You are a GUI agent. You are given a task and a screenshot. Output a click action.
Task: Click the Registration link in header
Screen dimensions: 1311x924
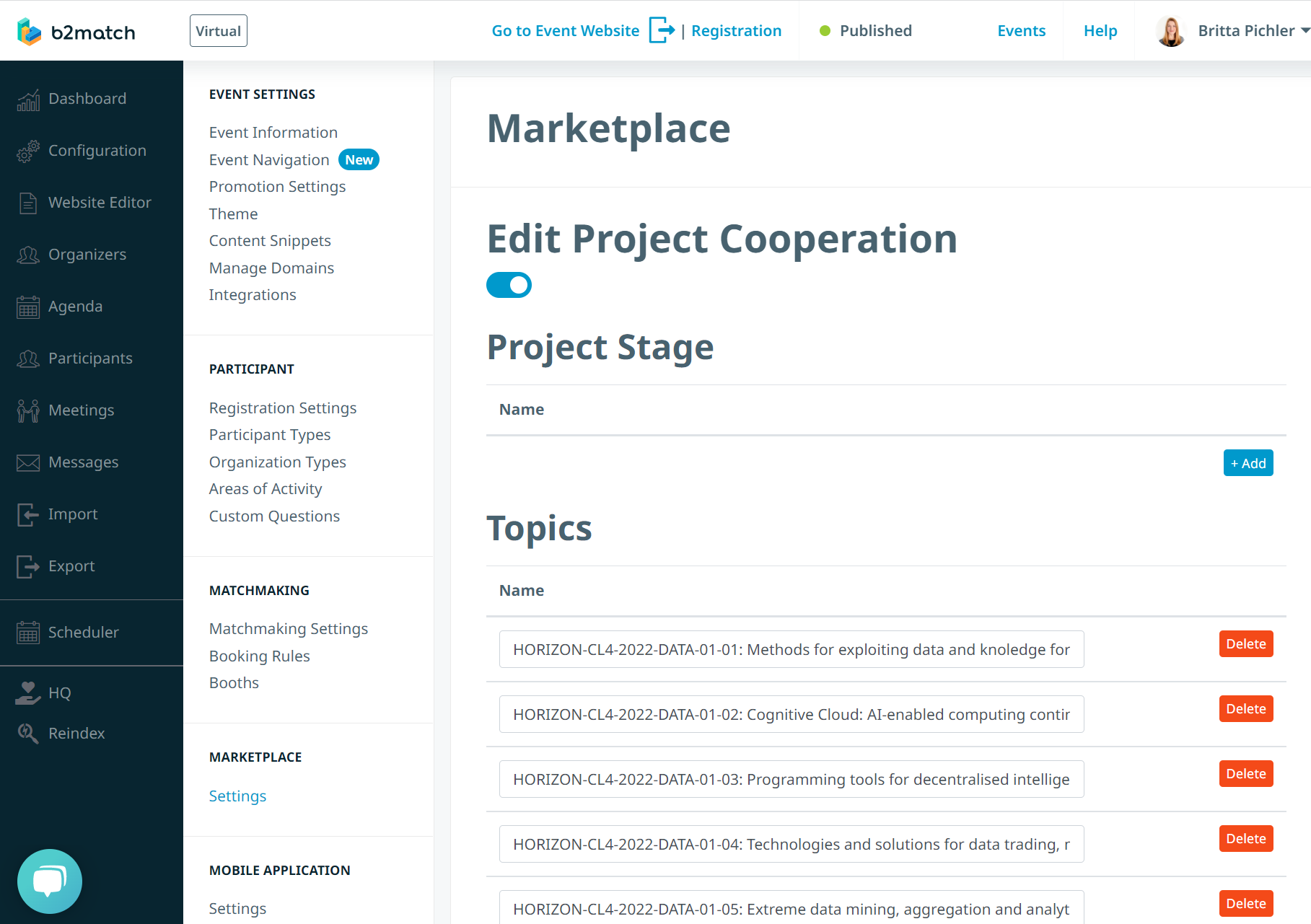pyautogui.click(x=736, y=31)
